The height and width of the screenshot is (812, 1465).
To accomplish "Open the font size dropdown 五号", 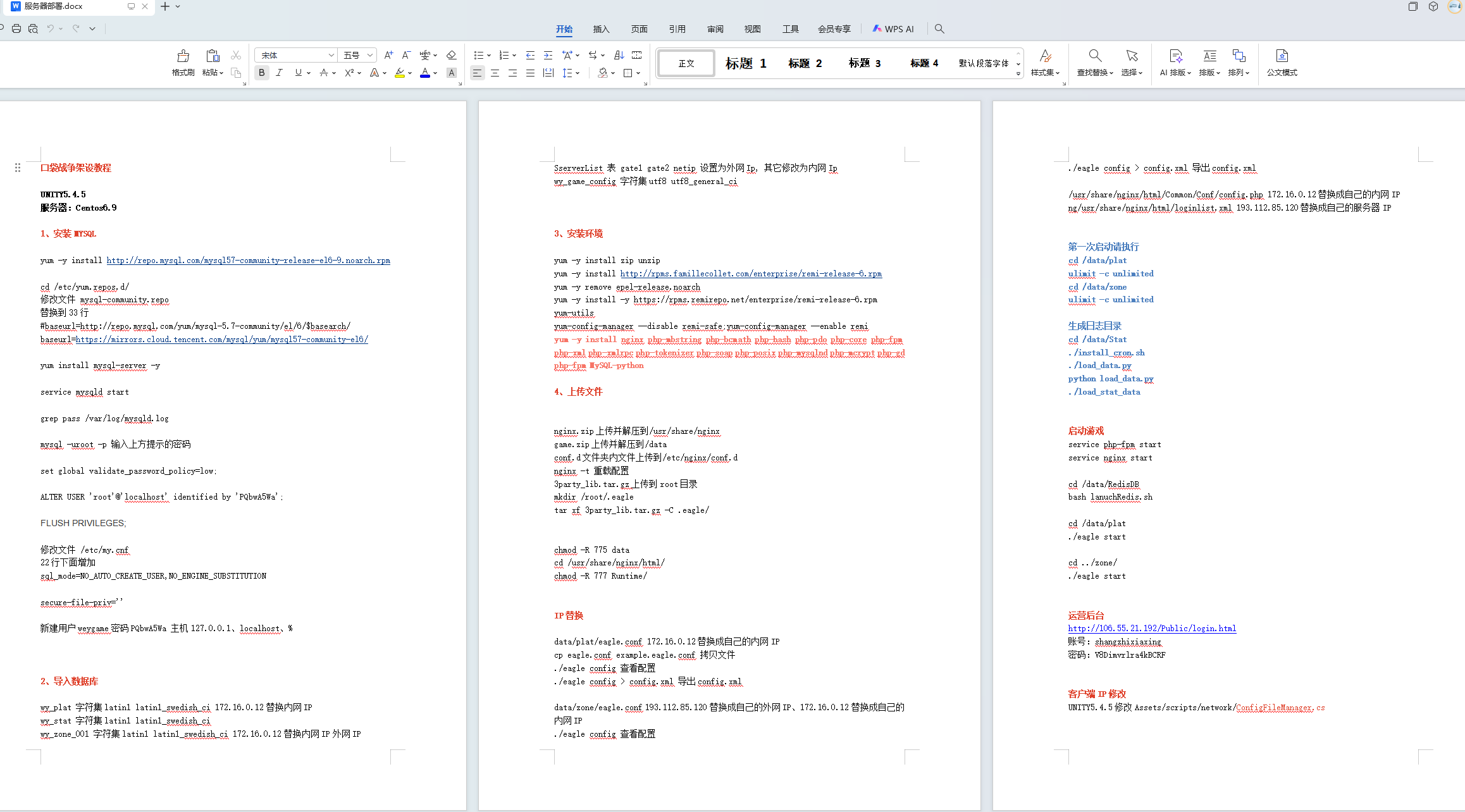I will (370, 56).
